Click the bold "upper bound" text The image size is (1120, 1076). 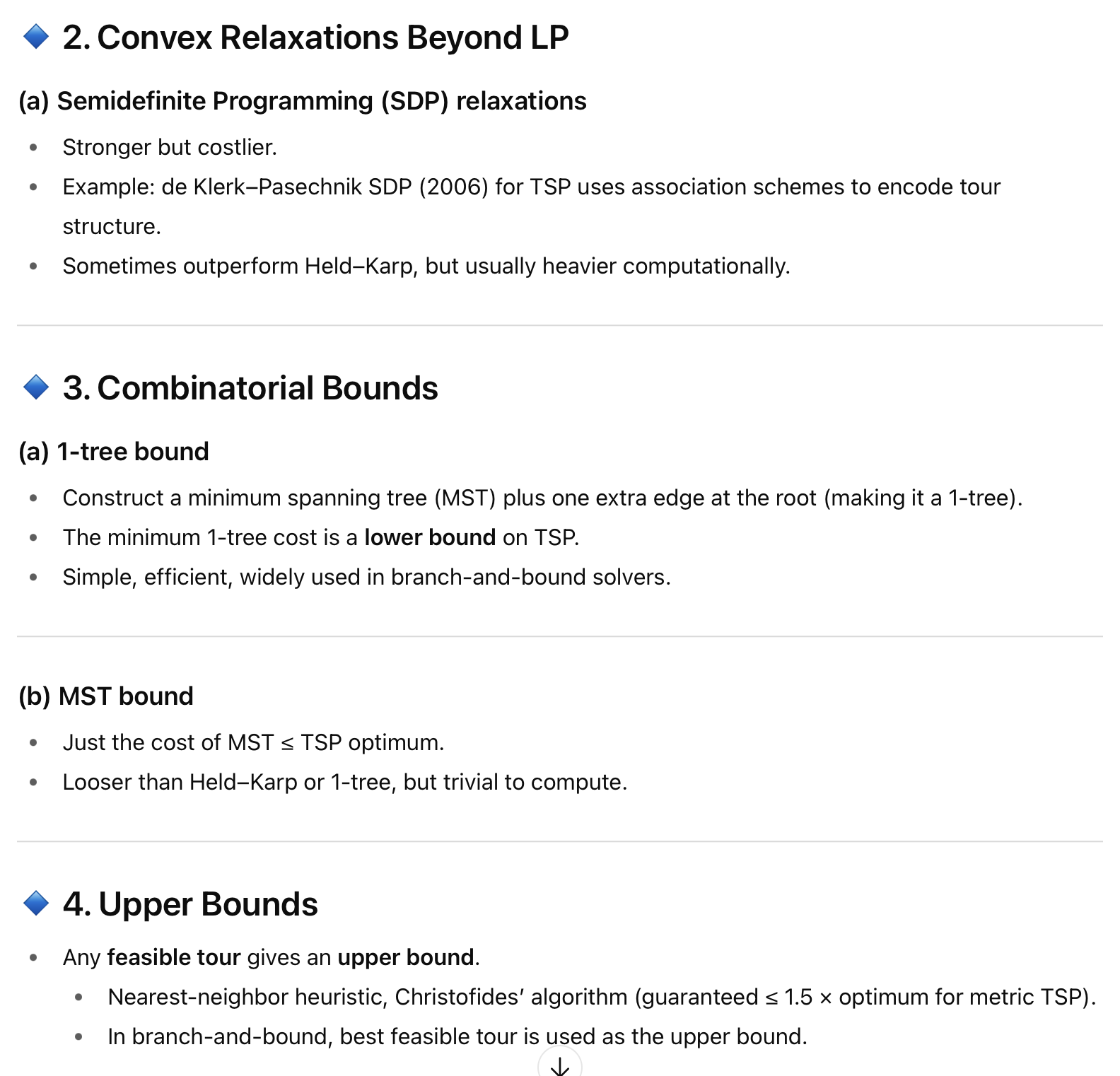tap(406, 957)
